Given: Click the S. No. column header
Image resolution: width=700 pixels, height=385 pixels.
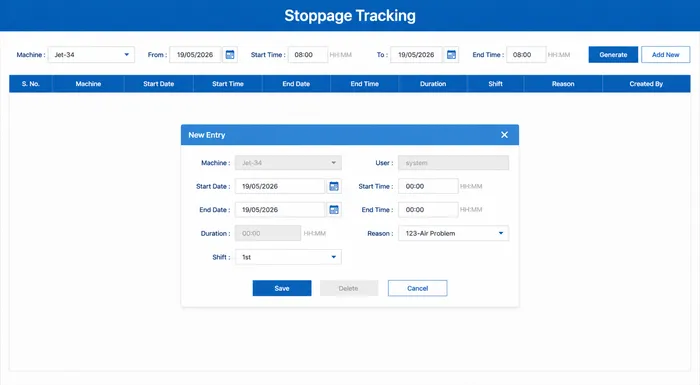Looking at the screenshot, I should [31, 84].
